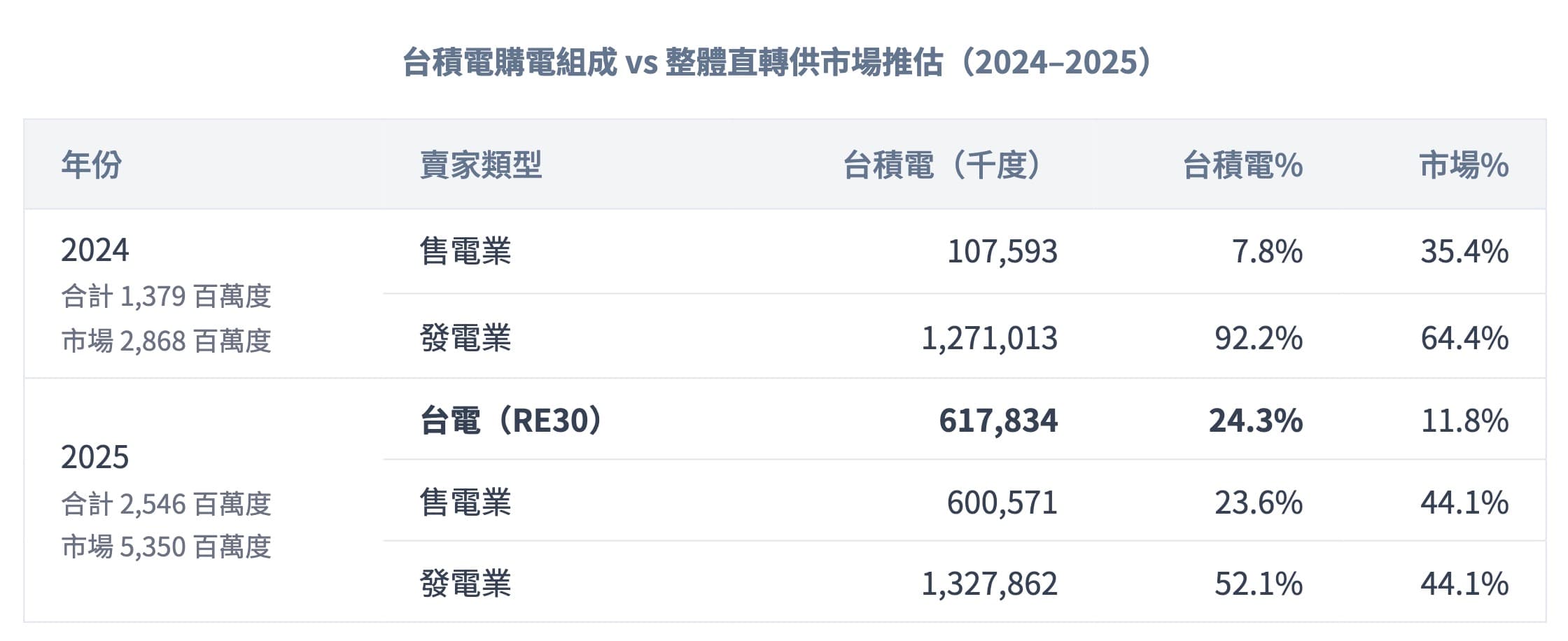Select the 合計 2,546 百萬度 text

coord(166,504)
